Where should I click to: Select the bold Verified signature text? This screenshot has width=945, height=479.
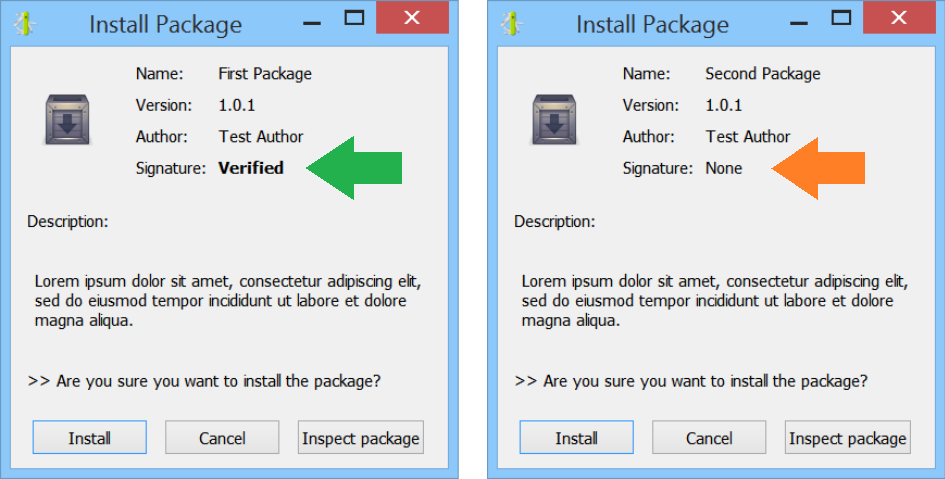(x=251, y=167)
